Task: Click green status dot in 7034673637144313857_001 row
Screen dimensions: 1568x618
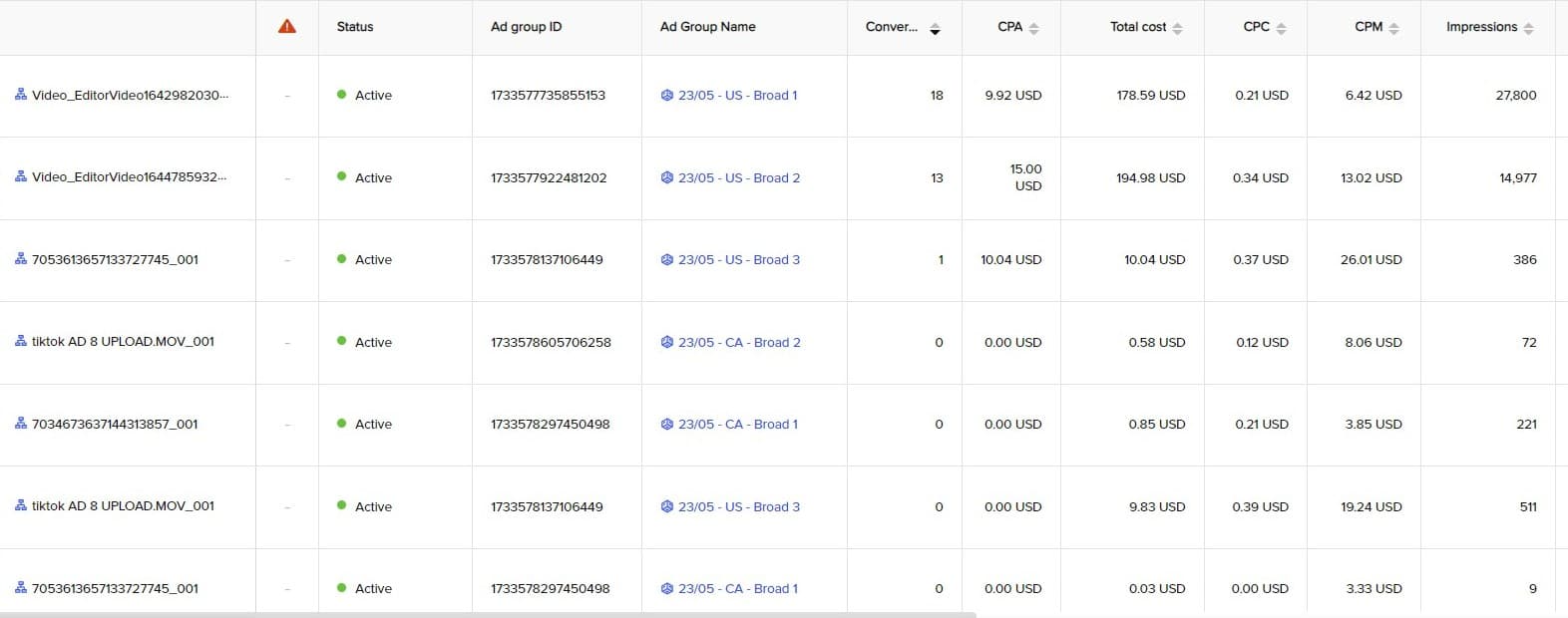Action: coord(342,424)
